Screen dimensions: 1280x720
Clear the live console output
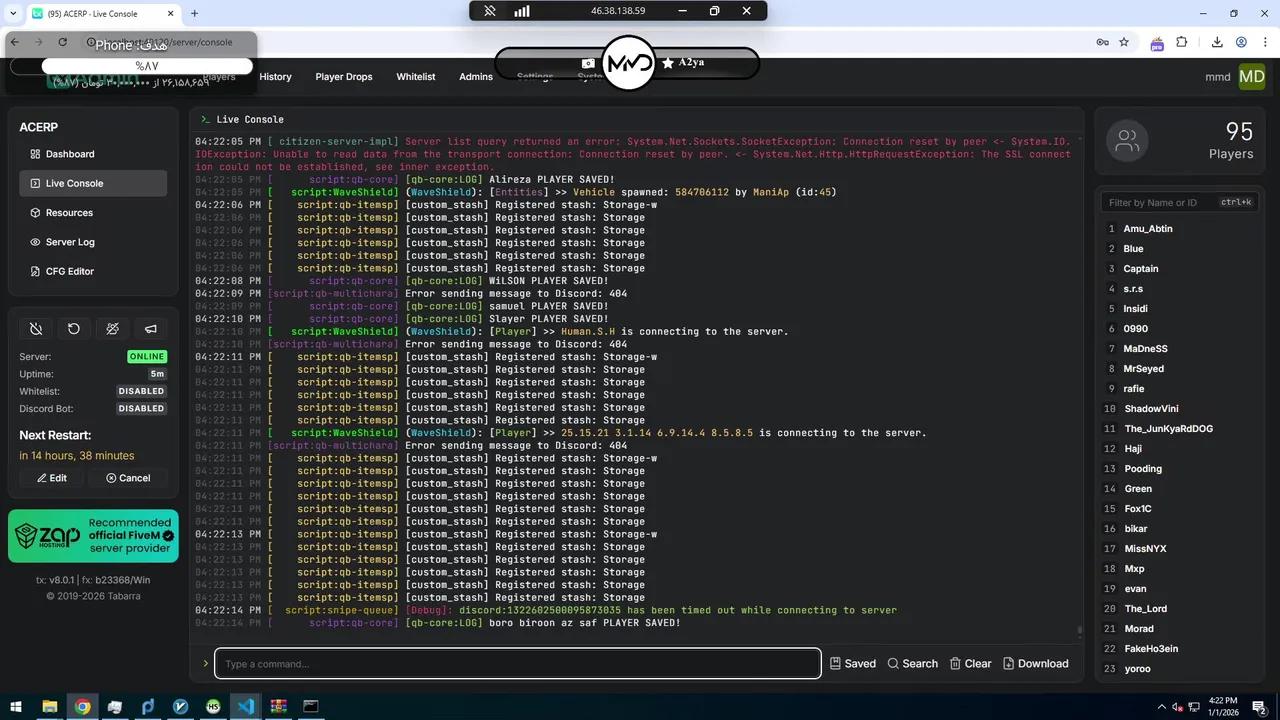(x=970, y=664)
